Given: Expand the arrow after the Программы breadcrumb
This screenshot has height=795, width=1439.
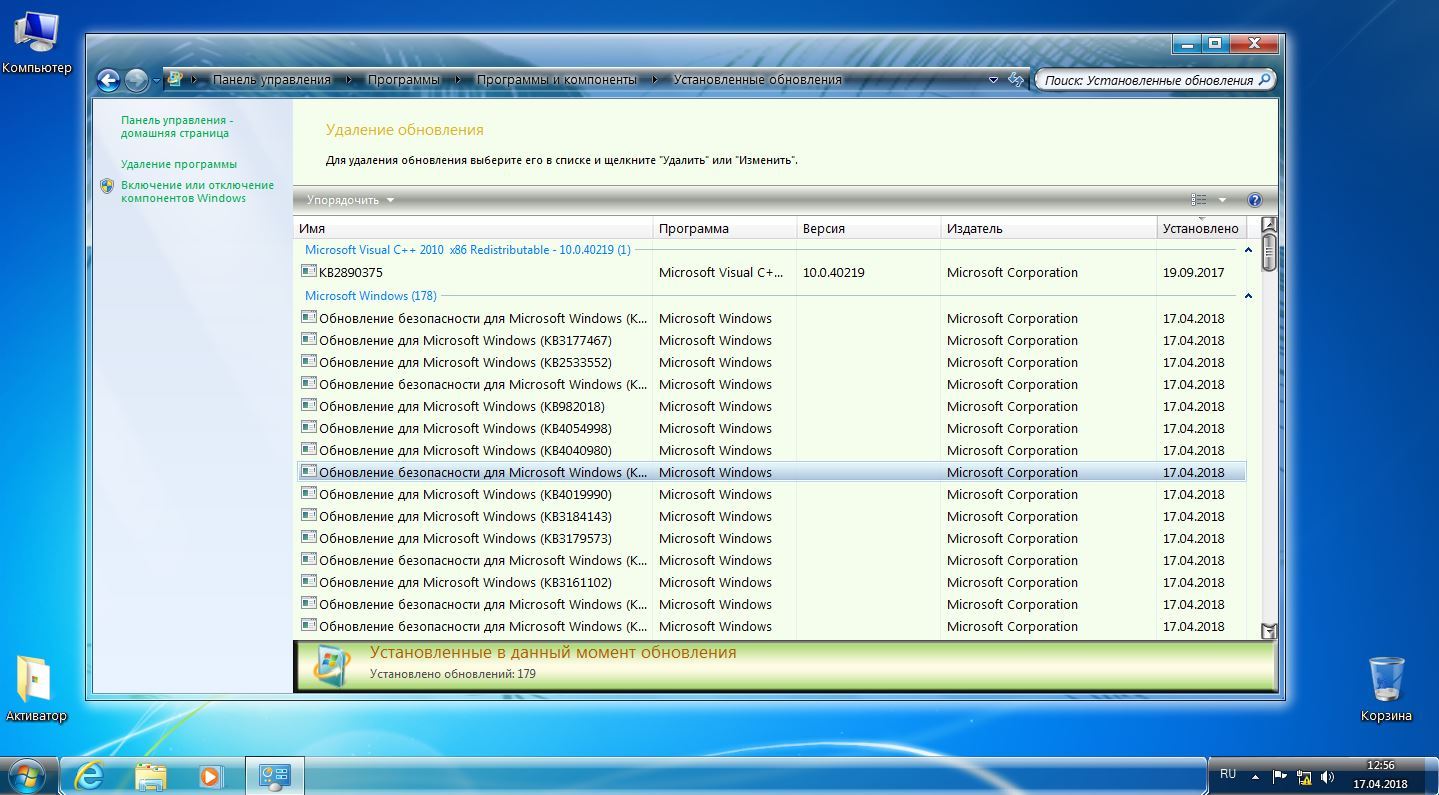Looking at the screenshot, I should tap(458, 79).
